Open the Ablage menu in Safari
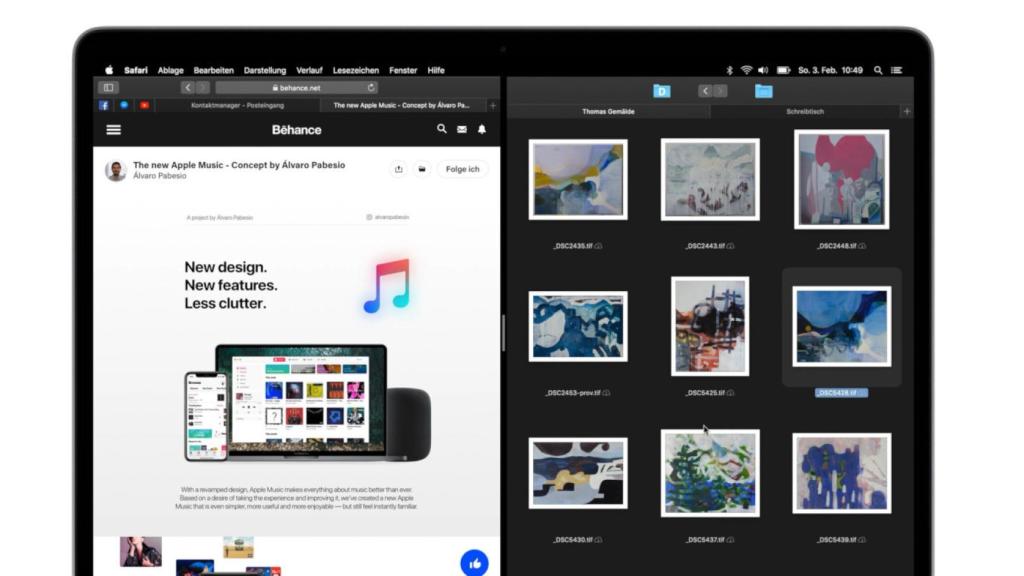This screenshot has height=576, width=1024. tap(170, 71)
